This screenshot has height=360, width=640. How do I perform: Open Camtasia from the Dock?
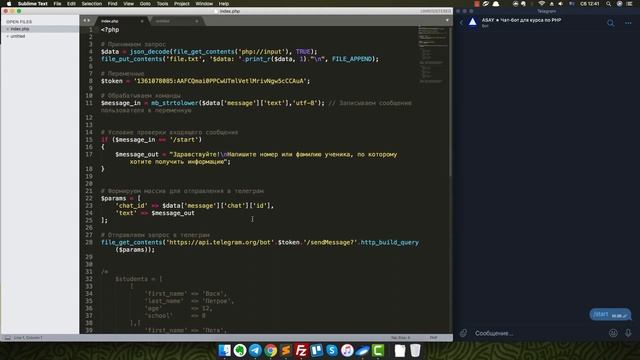point(378,350)
